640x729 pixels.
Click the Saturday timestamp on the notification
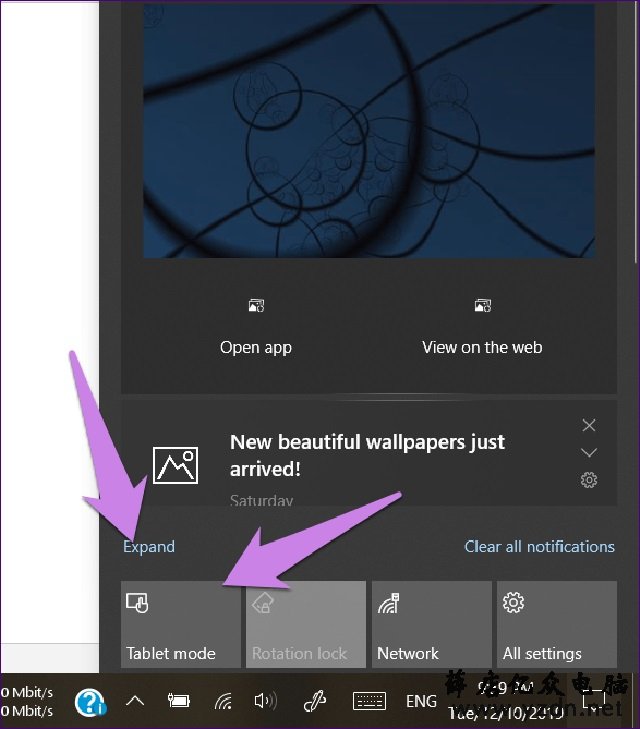click(261, 501)
